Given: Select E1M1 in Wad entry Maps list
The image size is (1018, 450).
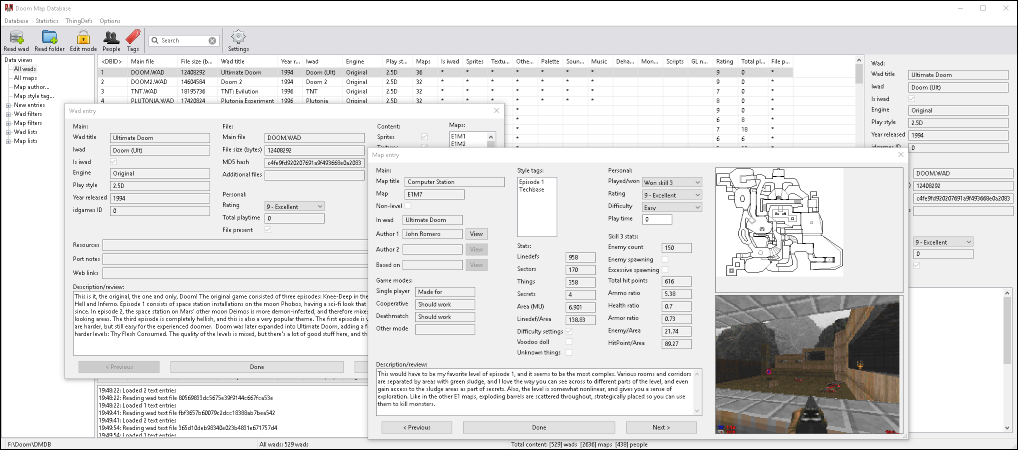Looking at the screenshot, I should (x=458, y=136).
